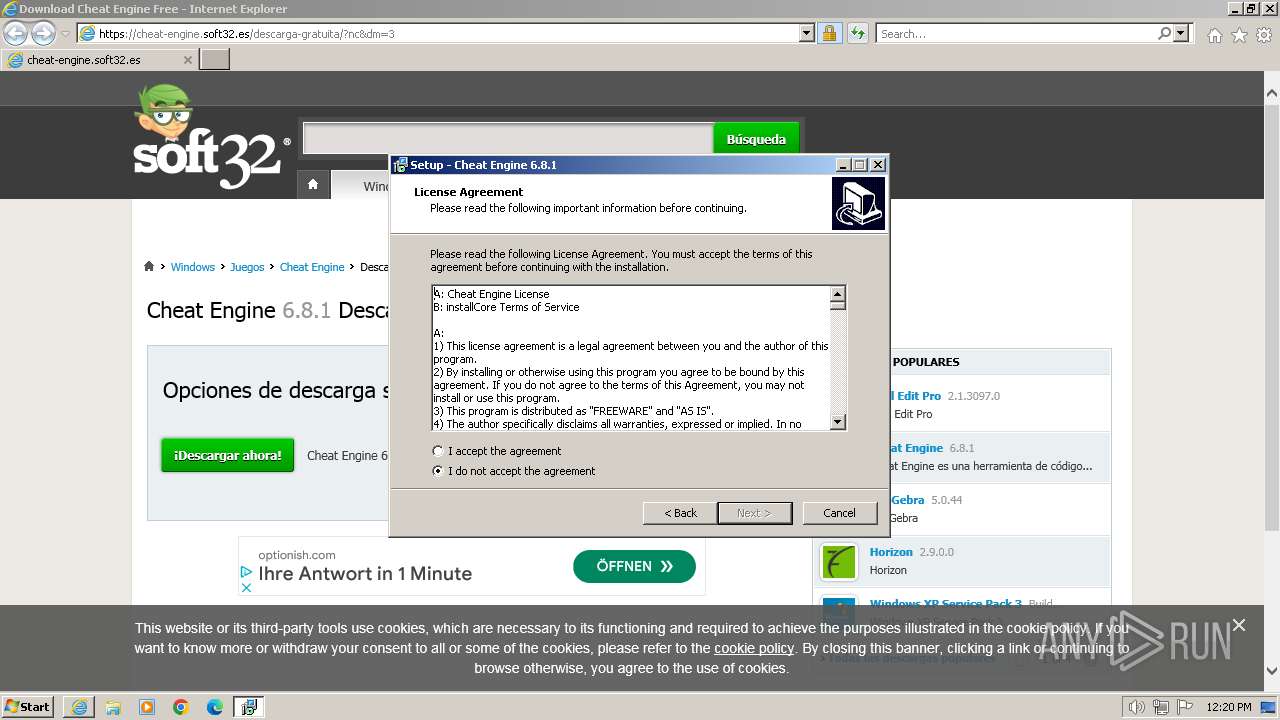Expand the search provider dropdown
This screenshot has width=1280, height=720.
tap(1182, 33)
